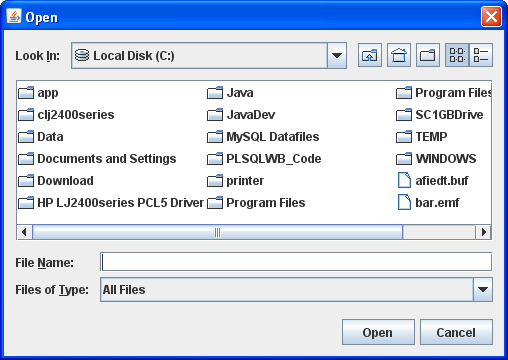Click the Open button
The width and height of the screenshot is (508, 360).
(x=378, y=332)
